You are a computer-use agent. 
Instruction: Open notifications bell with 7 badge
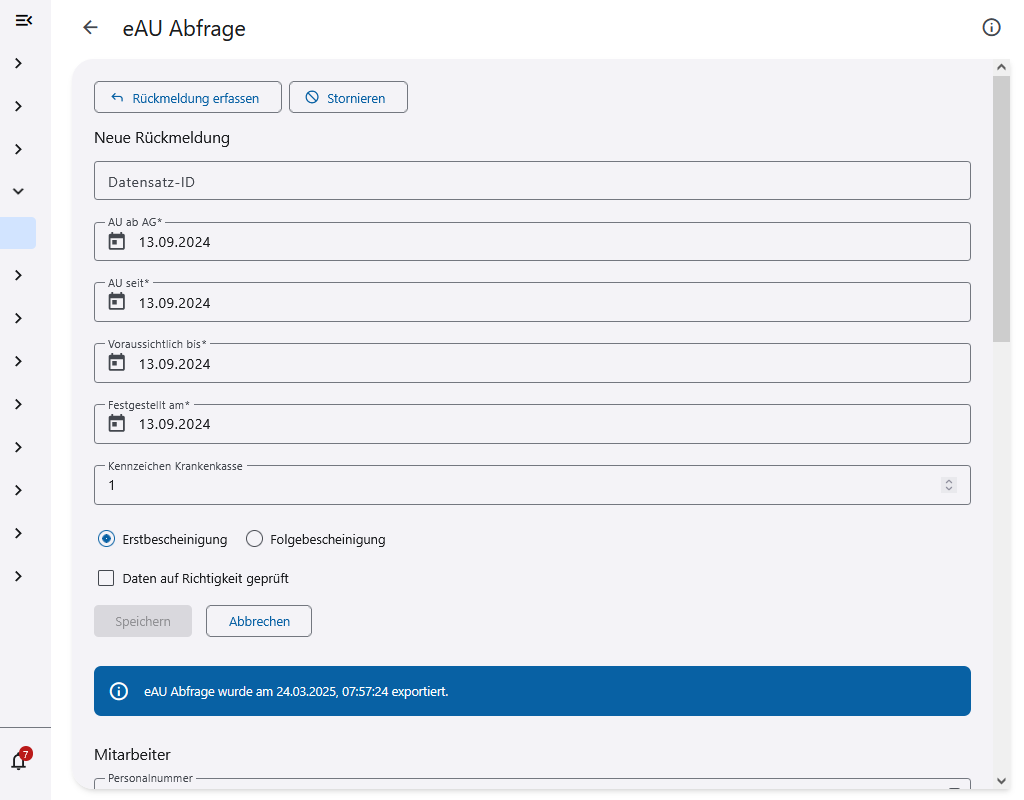click(19, 761)
